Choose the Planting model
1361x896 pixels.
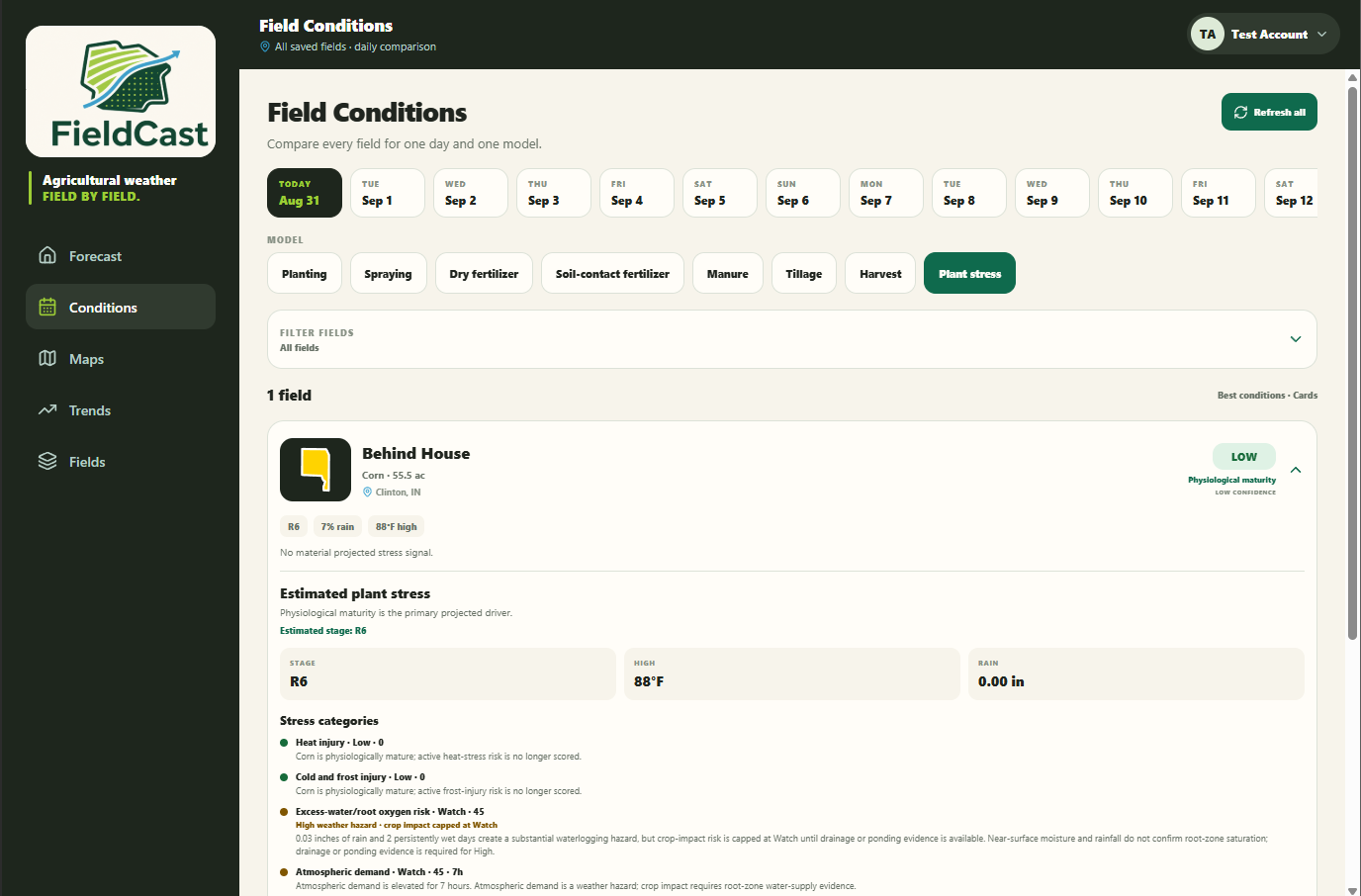[x=305, y=273]
